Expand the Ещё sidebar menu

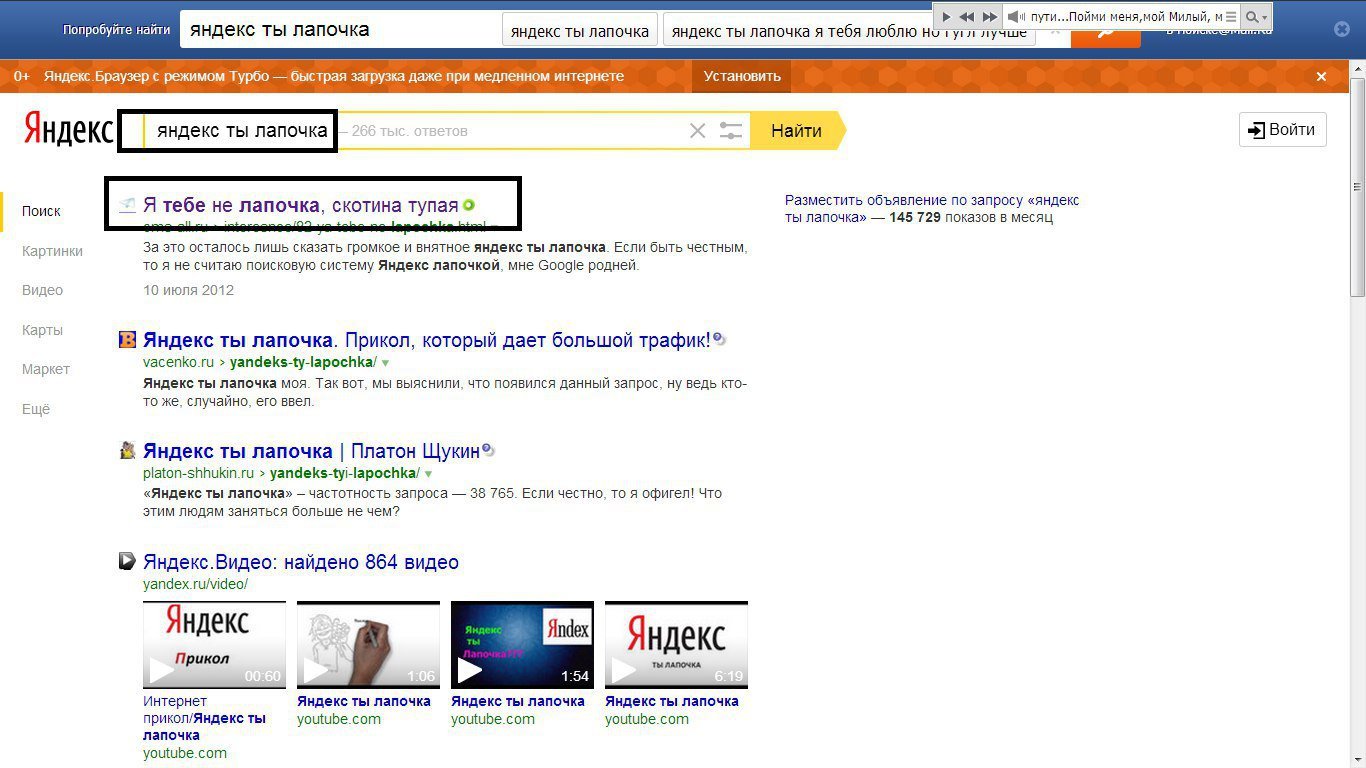[35, 409]
